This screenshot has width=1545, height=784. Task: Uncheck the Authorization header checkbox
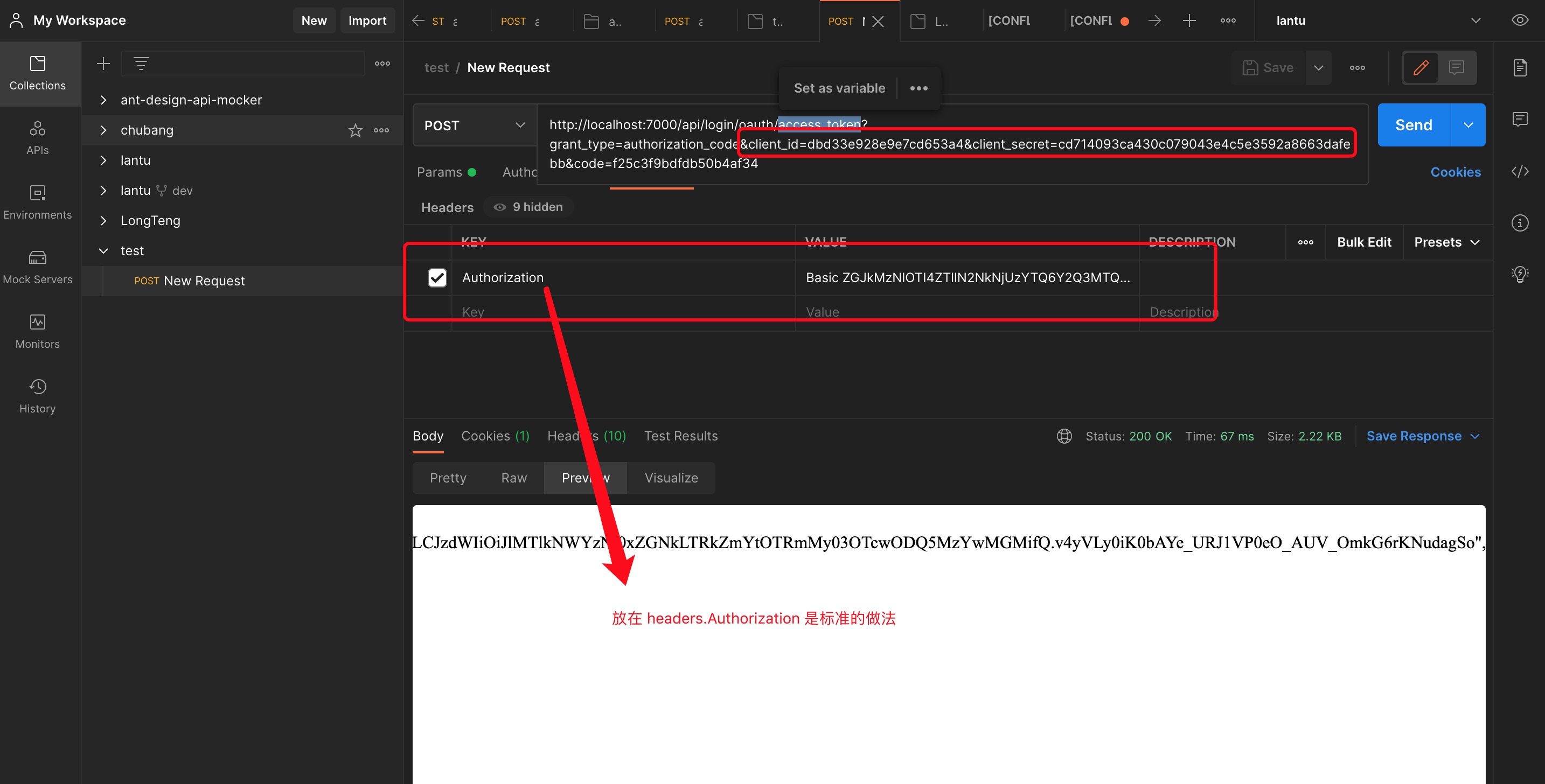(x=437, y=277)
